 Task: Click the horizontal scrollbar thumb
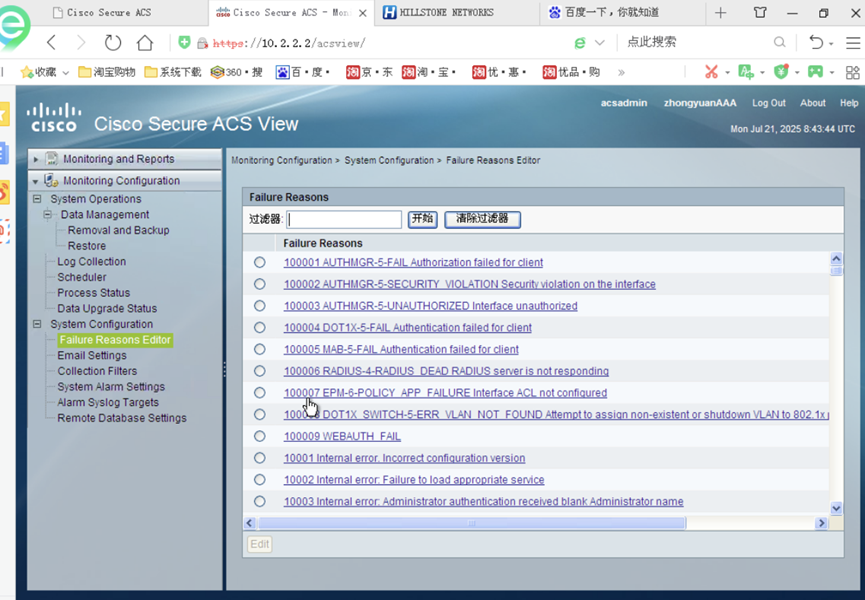click(472, 523)
